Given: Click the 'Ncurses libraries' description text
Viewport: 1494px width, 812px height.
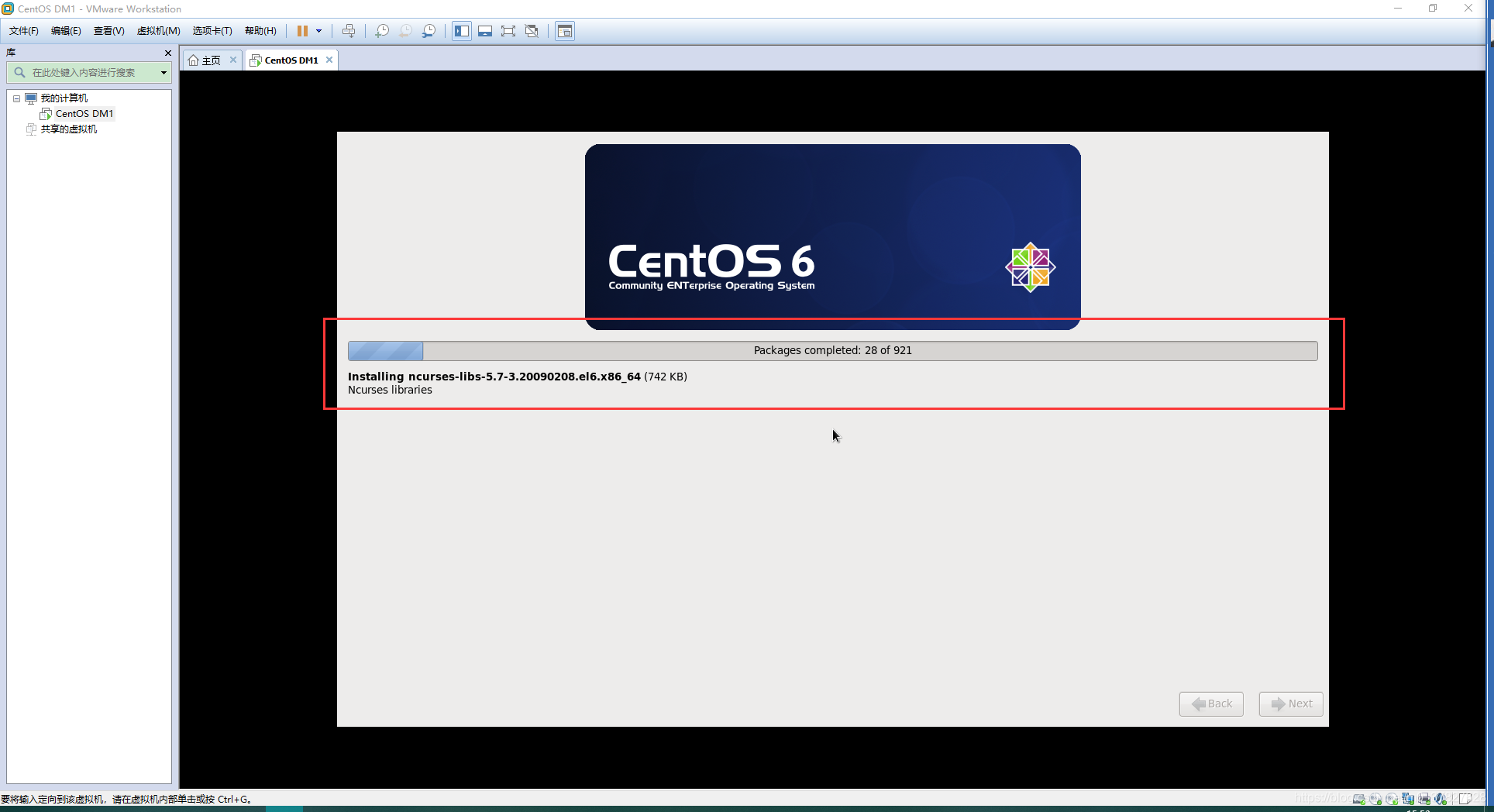Looking at the screenshot, I should point(390,390).
